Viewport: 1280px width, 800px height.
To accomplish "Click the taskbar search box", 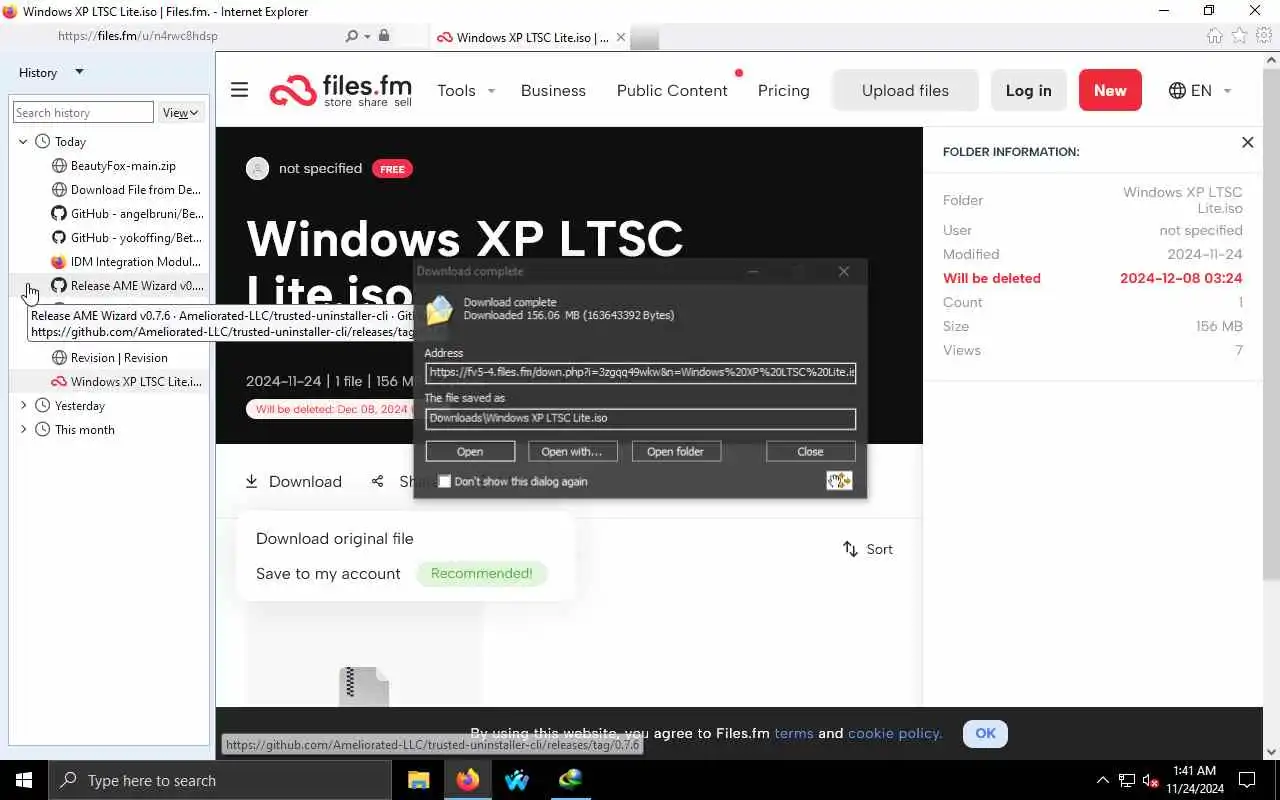I will click(x=220, y=780).
